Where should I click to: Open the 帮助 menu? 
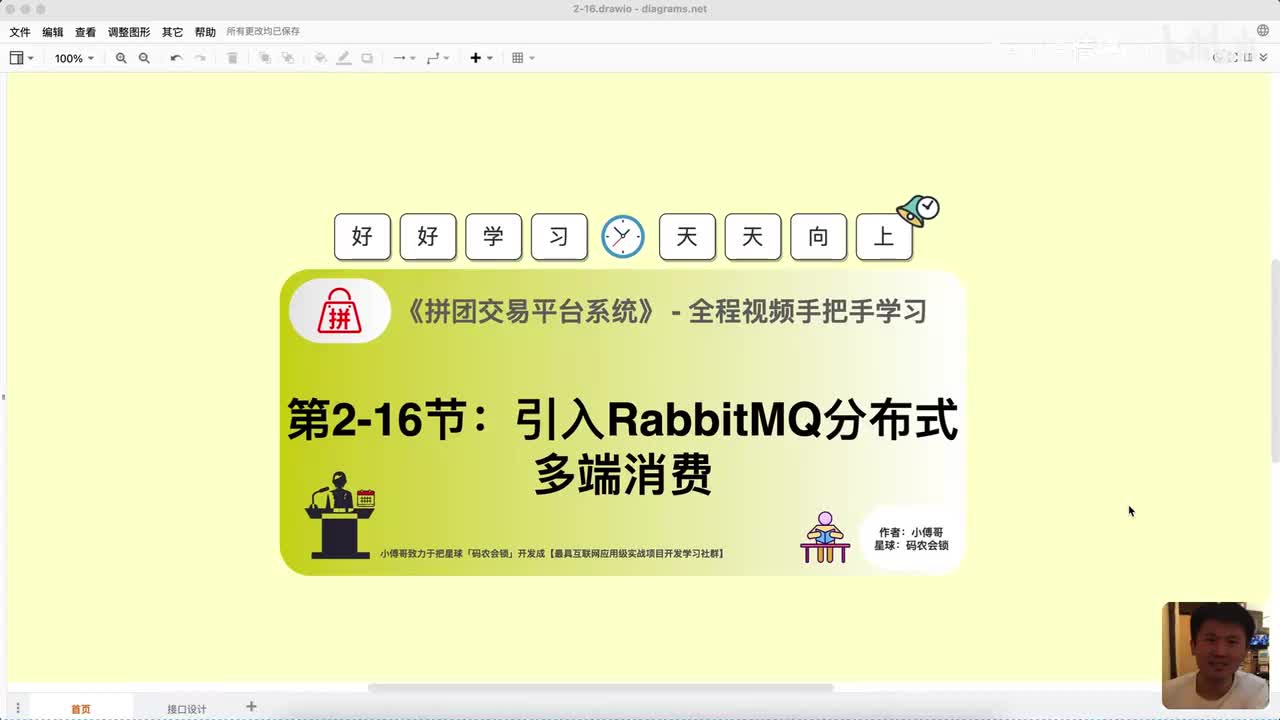[205, 32]
